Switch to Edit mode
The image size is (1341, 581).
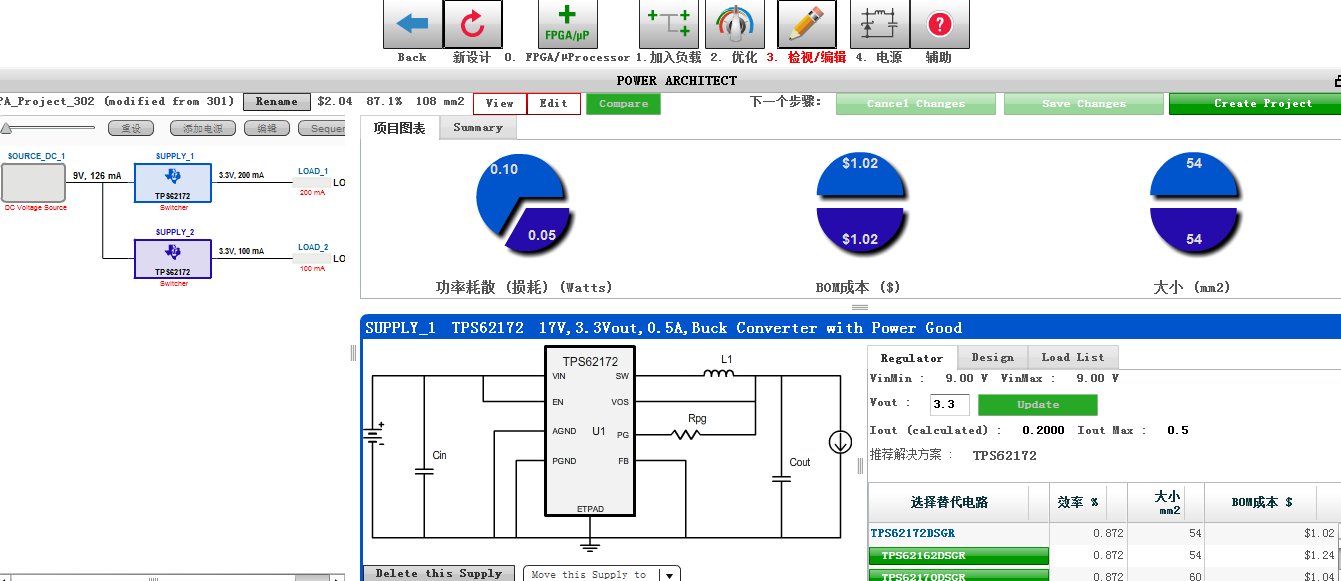[554, 103]
